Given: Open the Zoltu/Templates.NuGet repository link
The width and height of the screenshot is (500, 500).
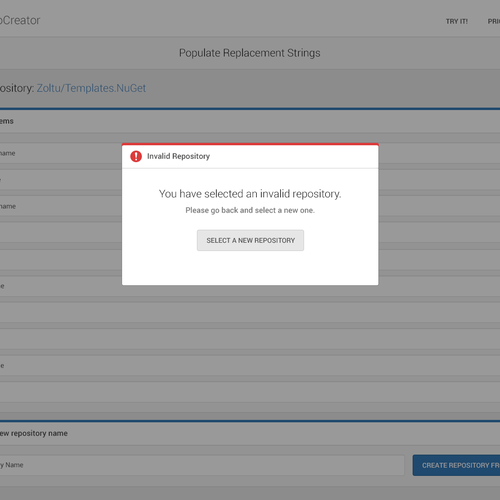Looking at the screenshot, I should (x=91, y=88).
